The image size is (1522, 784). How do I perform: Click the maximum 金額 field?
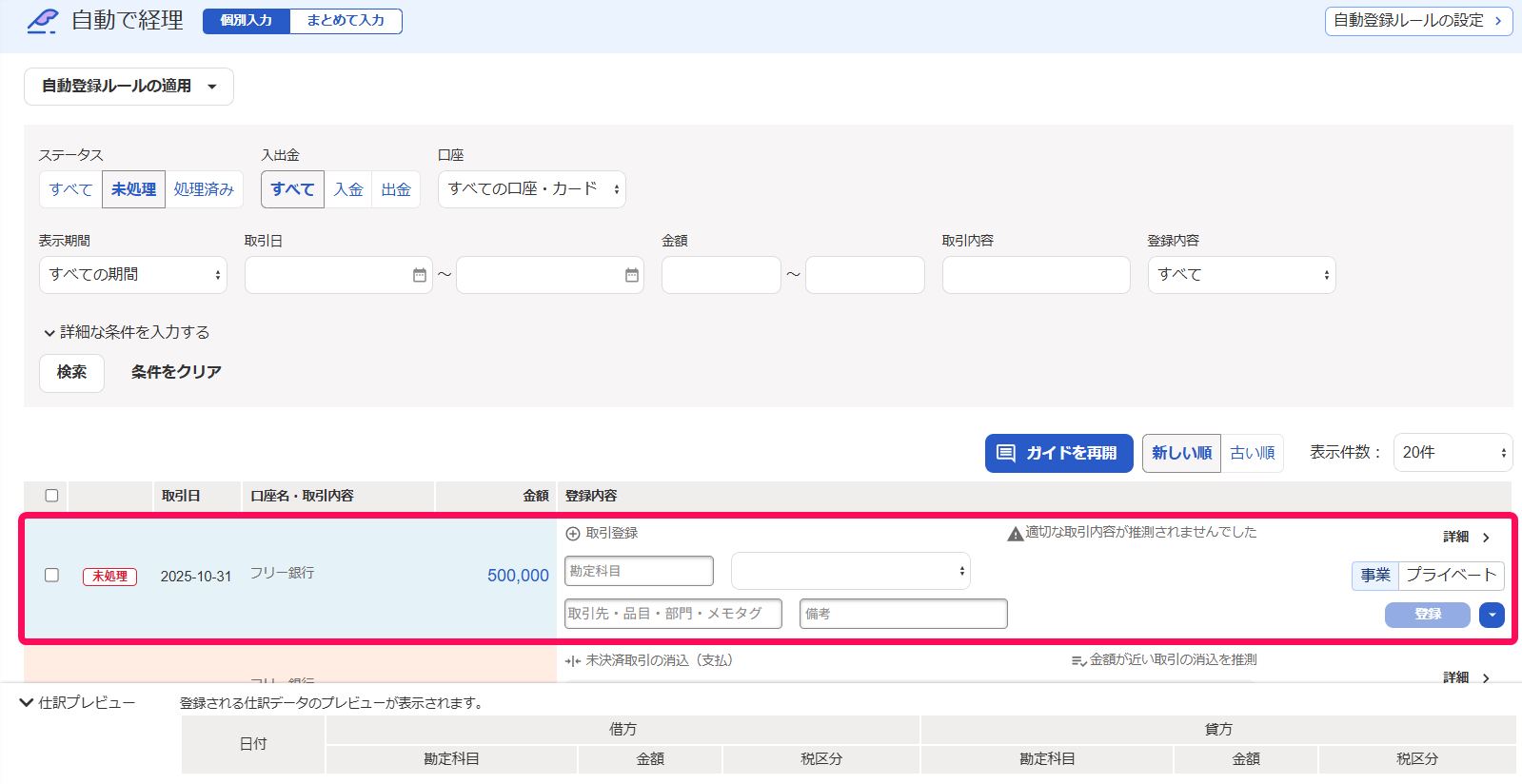(x=864, y=275)
